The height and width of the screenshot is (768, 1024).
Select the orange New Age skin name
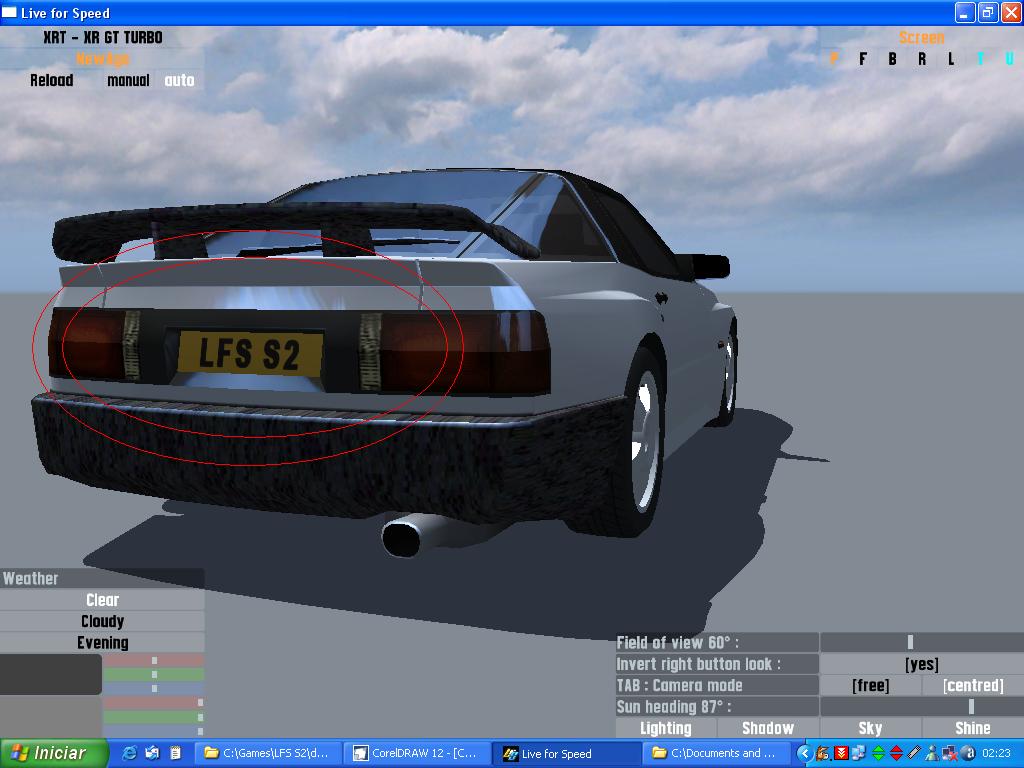point(103,59)
